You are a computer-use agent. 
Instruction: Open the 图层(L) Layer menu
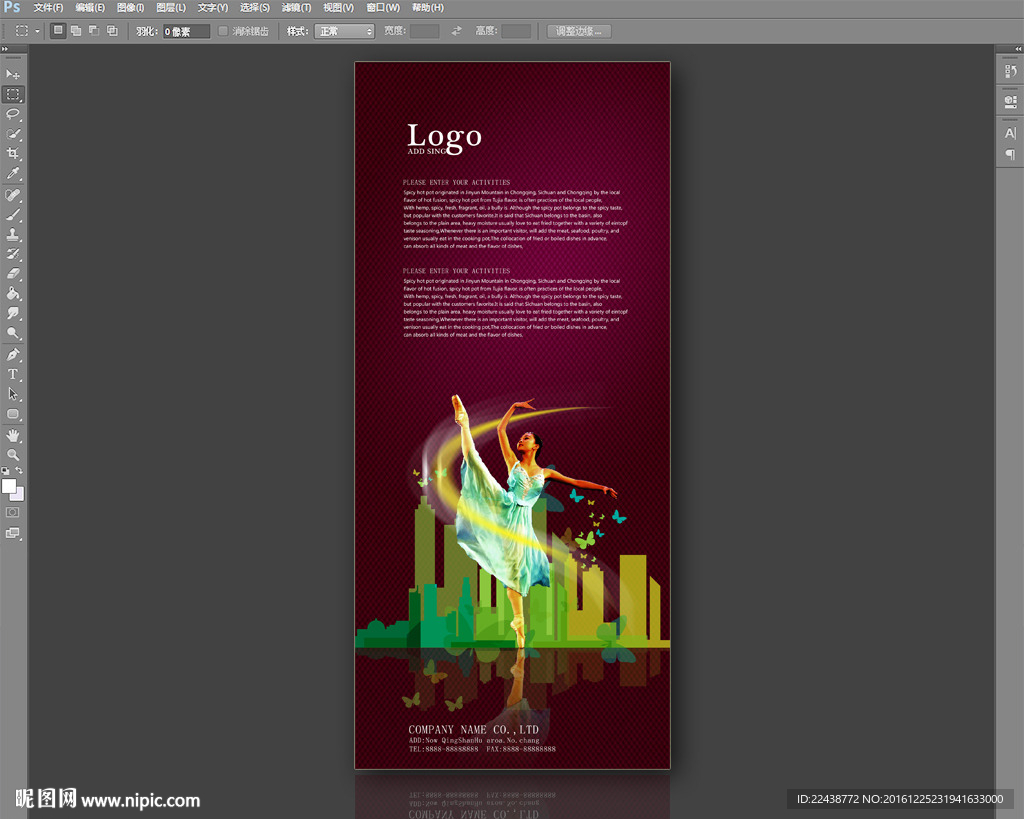coord(170,8)
